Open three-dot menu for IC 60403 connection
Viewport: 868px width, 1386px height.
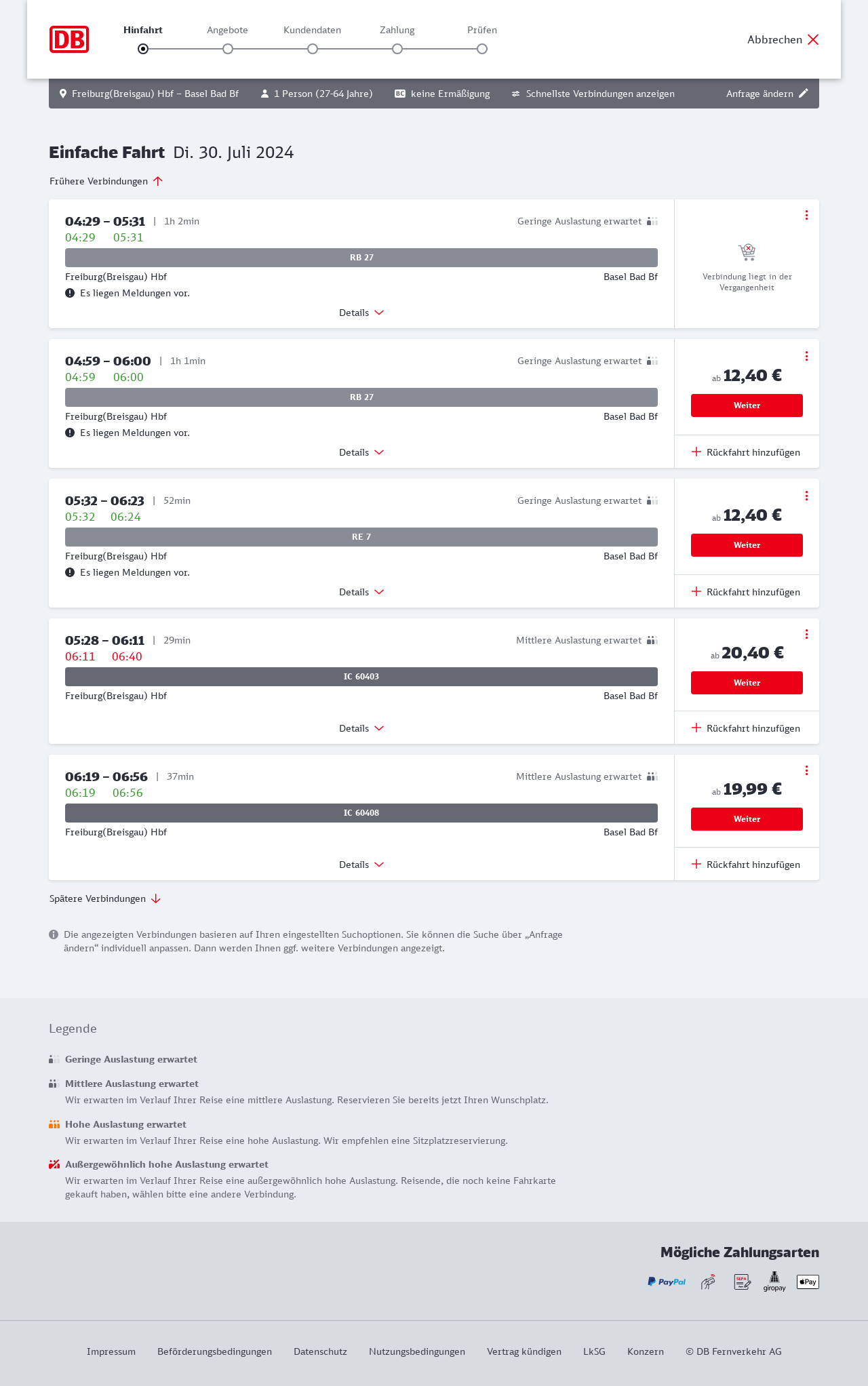tap(806, 634)
